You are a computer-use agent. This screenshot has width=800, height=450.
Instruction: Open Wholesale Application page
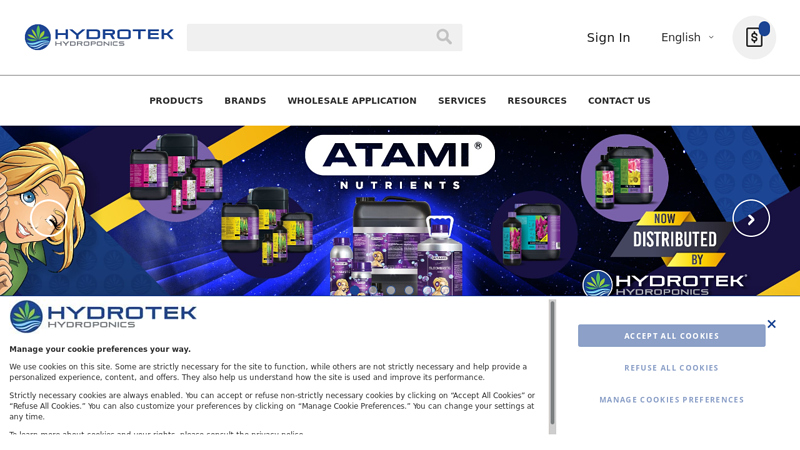[352, 101]
